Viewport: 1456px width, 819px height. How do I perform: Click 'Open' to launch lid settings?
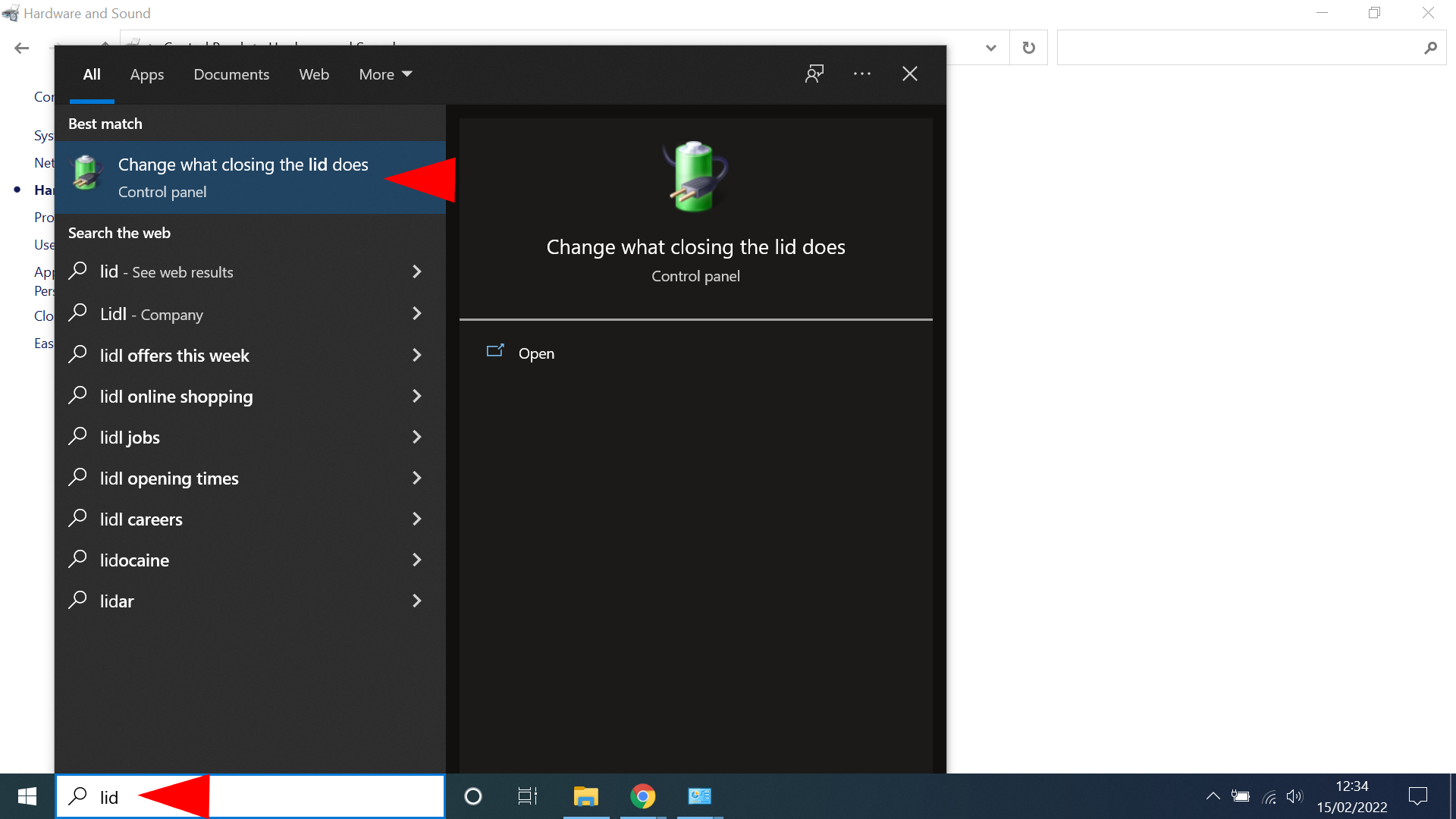click(x=537, y=352)
